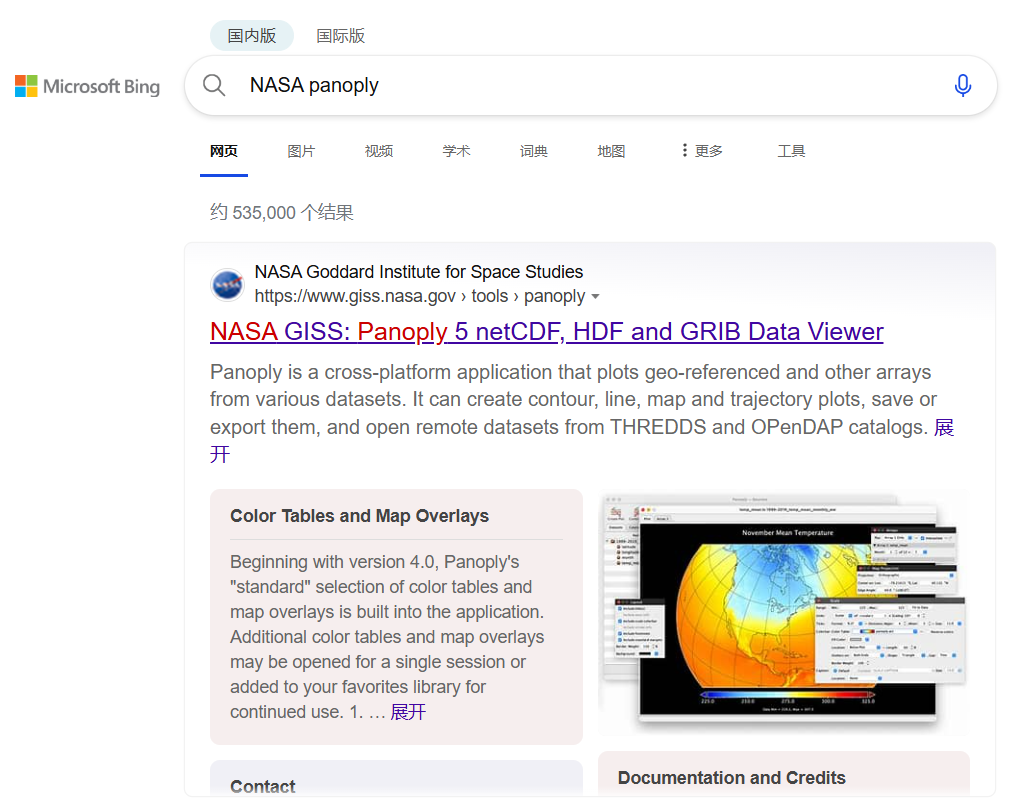Click the 约 535,000 个结果 count text
Viewport: 1021px width, 812px height.
[282, 212]
